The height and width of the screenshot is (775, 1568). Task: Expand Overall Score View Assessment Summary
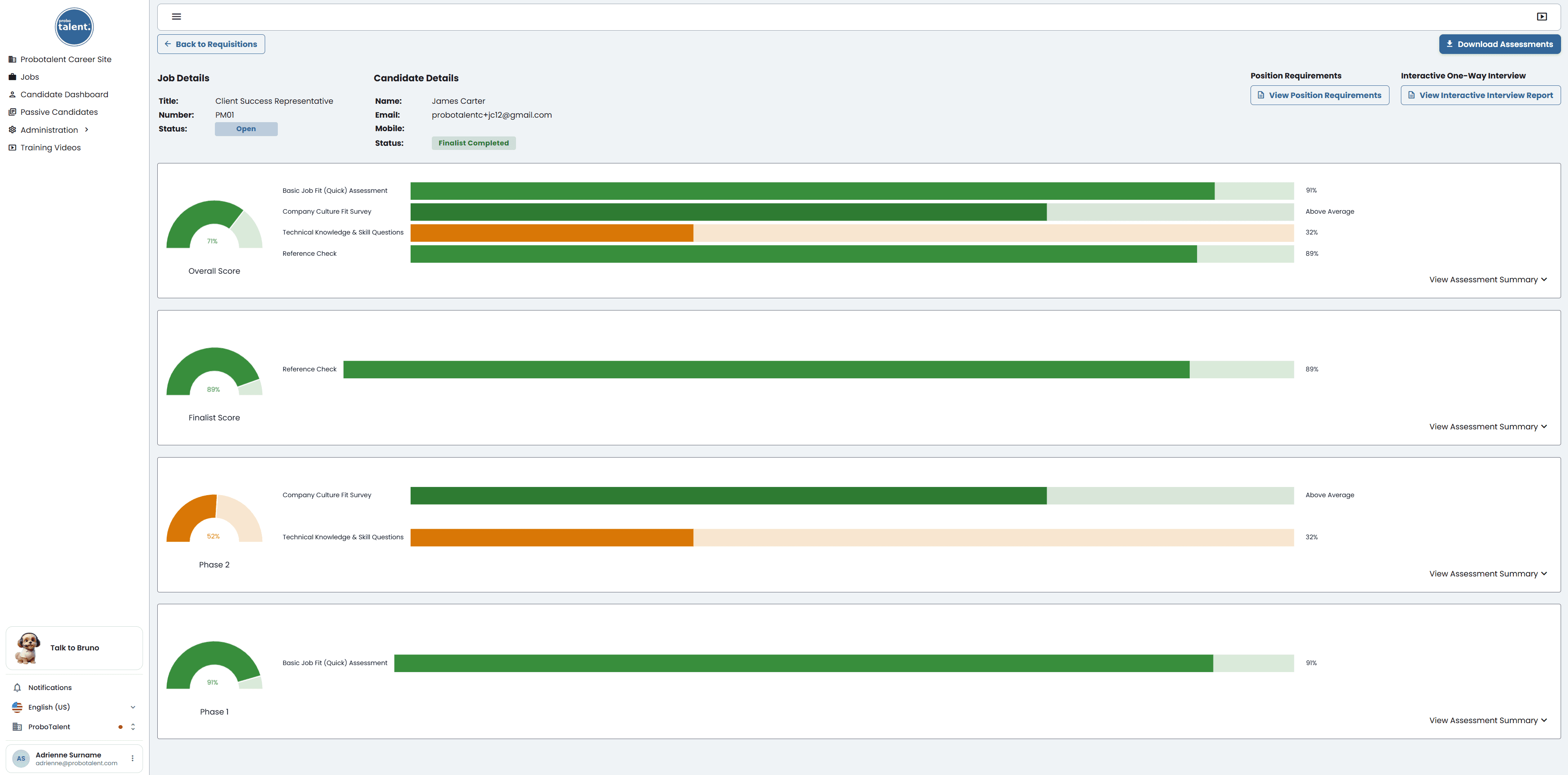(1488, 279)
